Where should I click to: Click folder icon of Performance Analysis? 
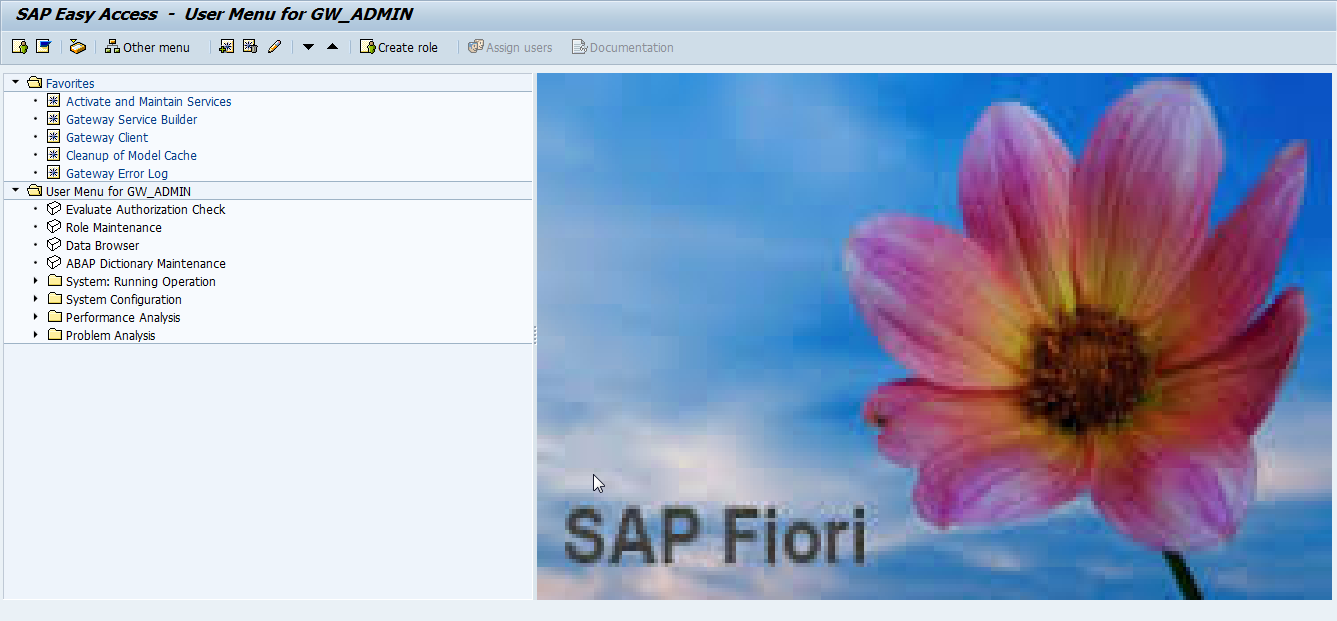54,317
